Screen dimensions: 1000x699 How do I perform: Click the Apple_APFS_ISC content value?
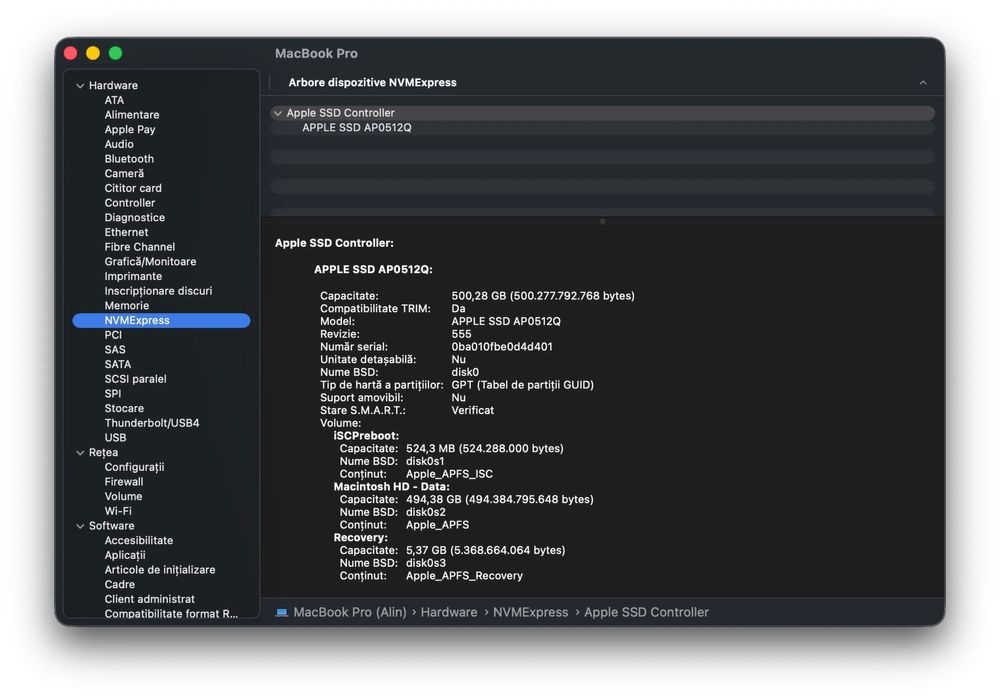[x=450, y=474]
